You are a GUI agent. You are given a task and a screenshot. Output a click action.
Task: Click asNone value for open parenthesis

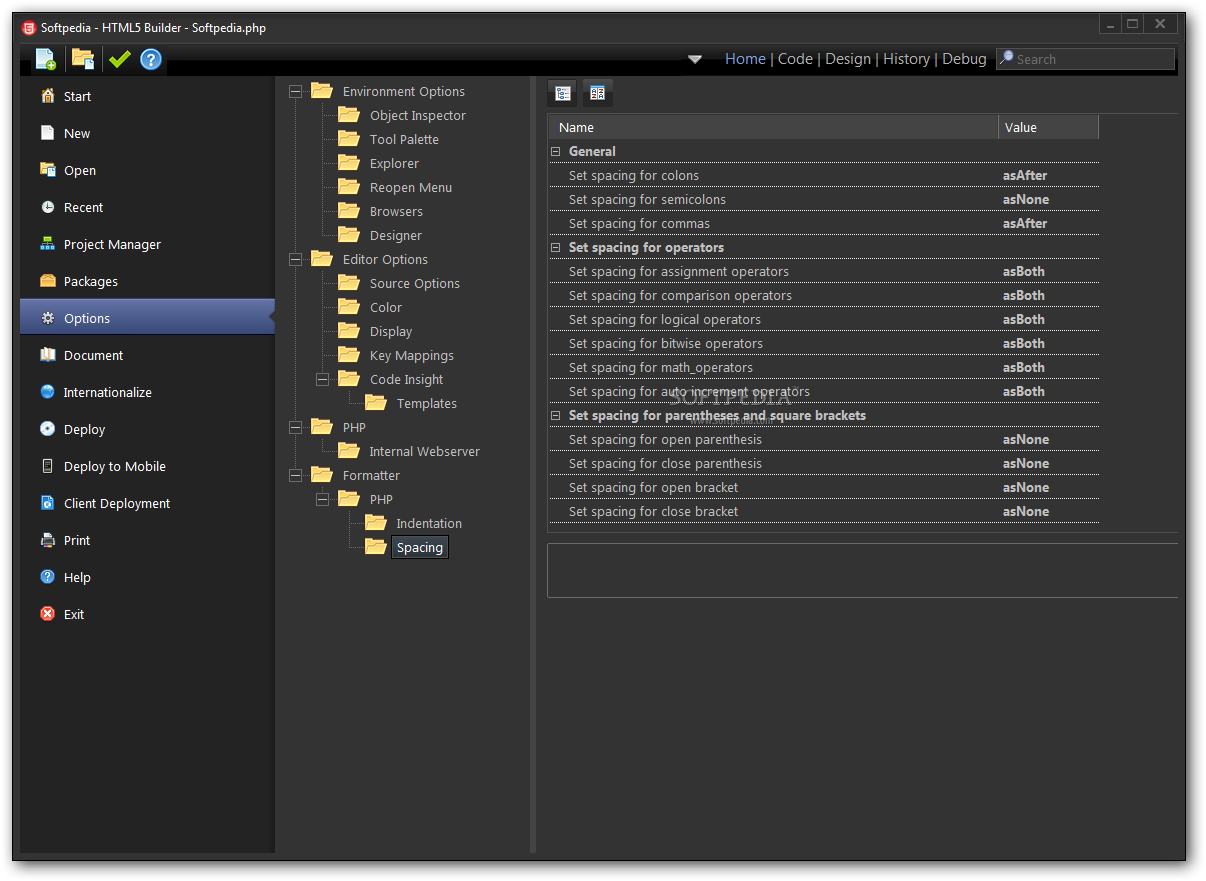(x=1026, y=439)
